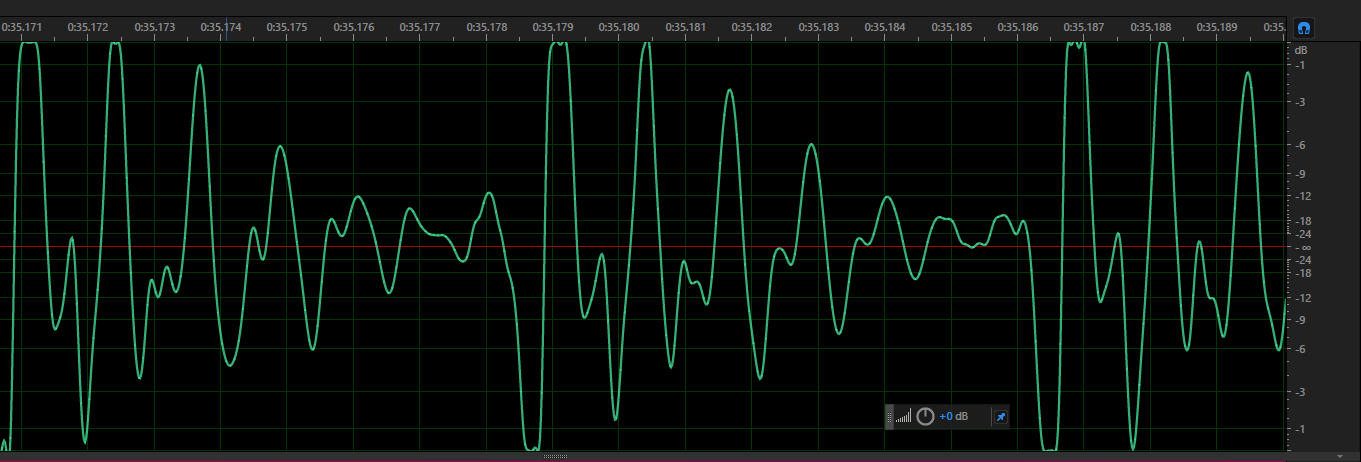Click ruler time 0:35.172
Image resolution: width=1361 pixels, height=462 pixels.
click(x=88, y=27)
